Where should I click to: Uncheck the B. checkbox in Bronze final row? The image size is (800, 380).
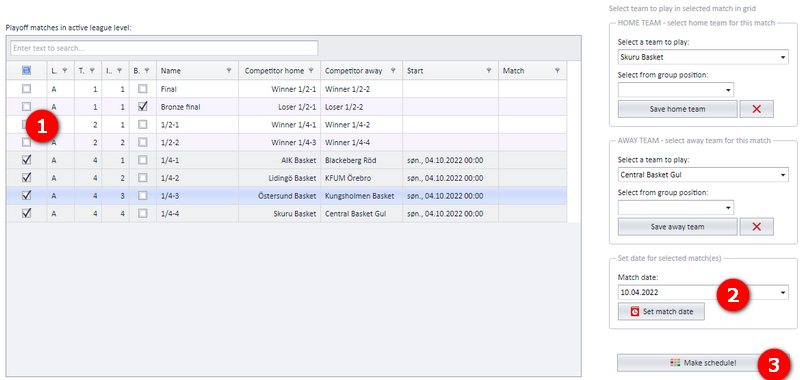point(143,107)
